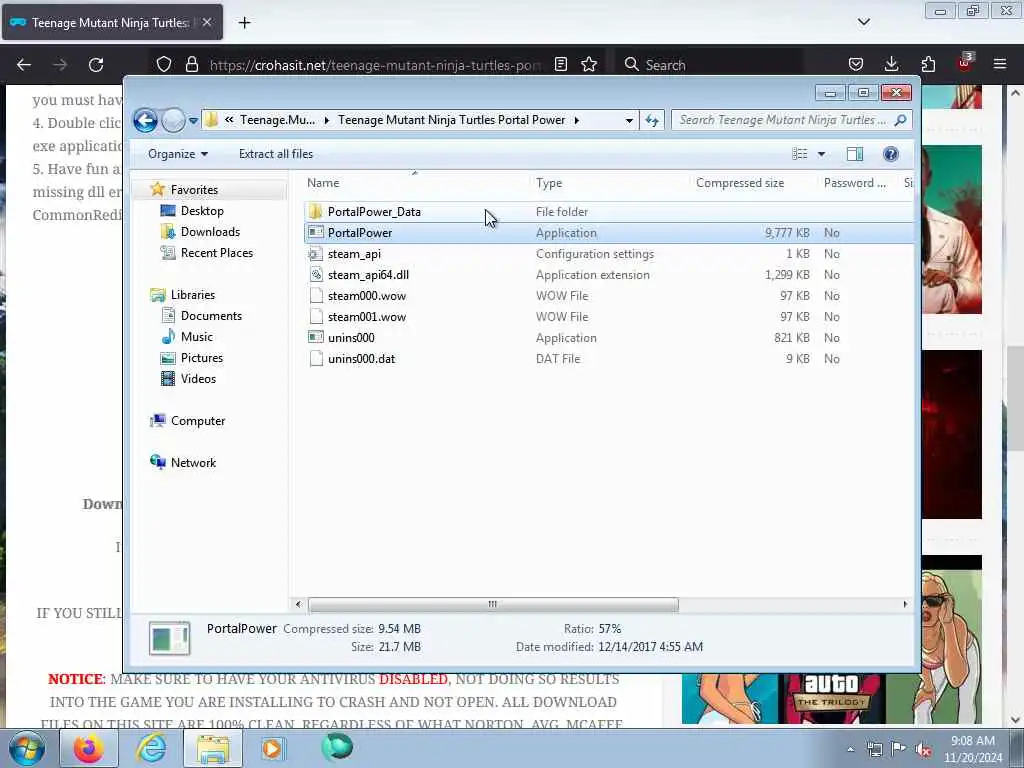Close the Teenage Mutant Ninja Turtles tab
1024x768 pixels.
pyautogui.click(x=207, y=22)
